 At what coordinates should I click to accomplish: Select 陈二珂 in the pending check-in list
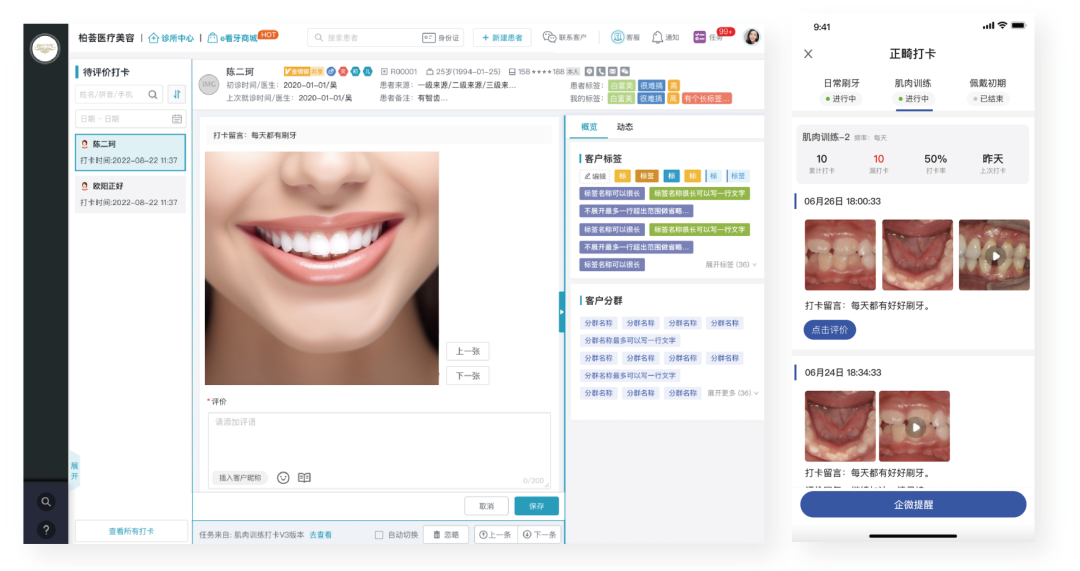pos(130,152)
